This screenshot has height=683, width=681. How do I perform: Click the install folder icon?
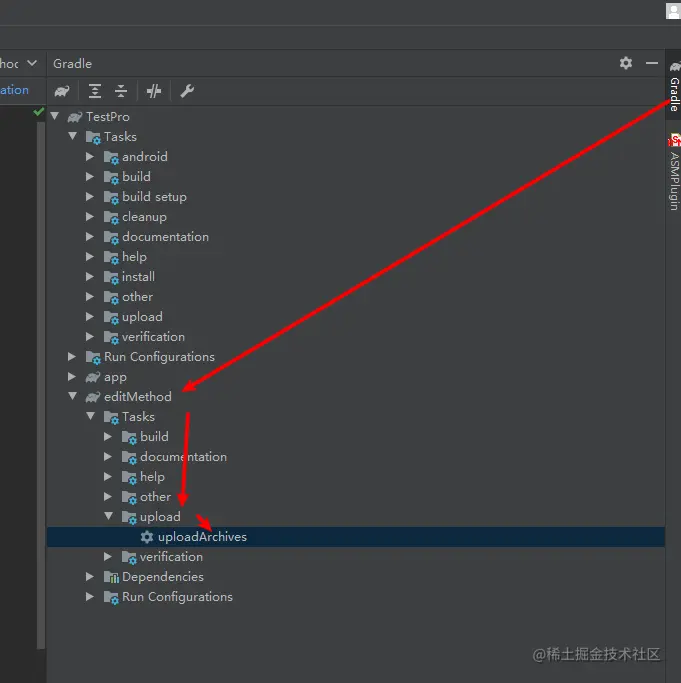(x=111, y=277)
